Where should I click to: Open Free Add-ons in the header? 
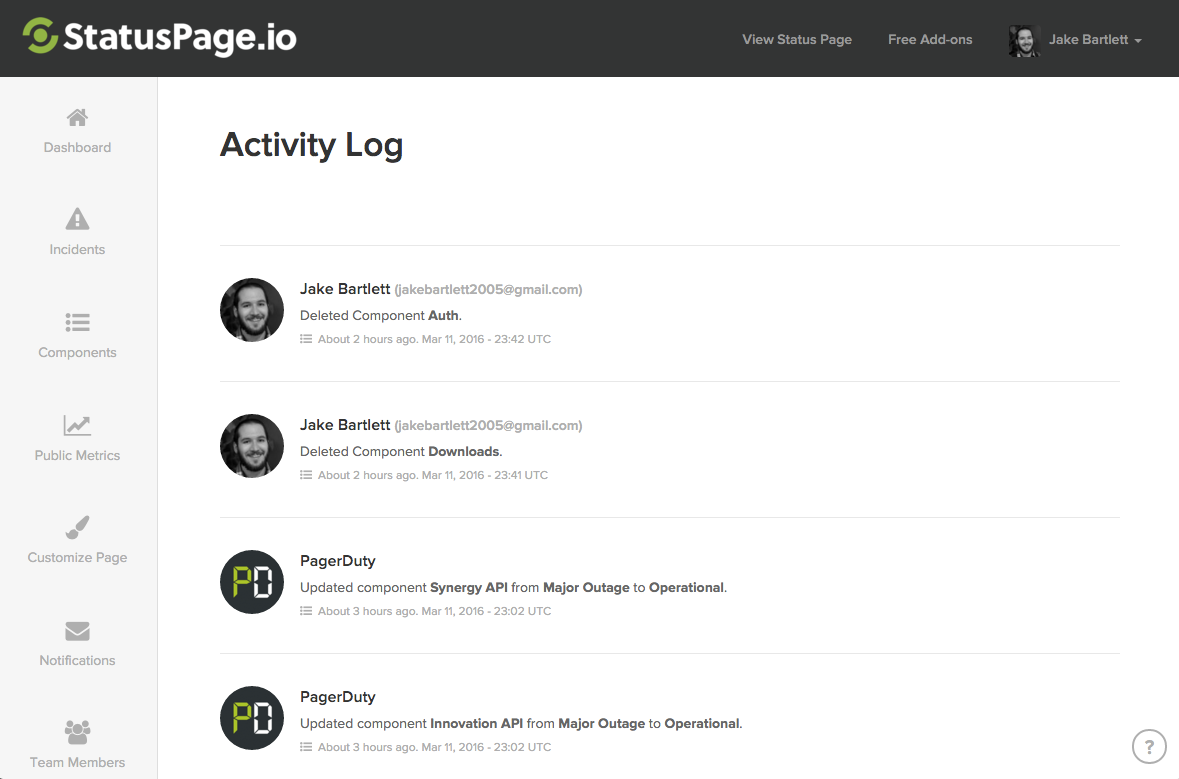pos(929,39)
